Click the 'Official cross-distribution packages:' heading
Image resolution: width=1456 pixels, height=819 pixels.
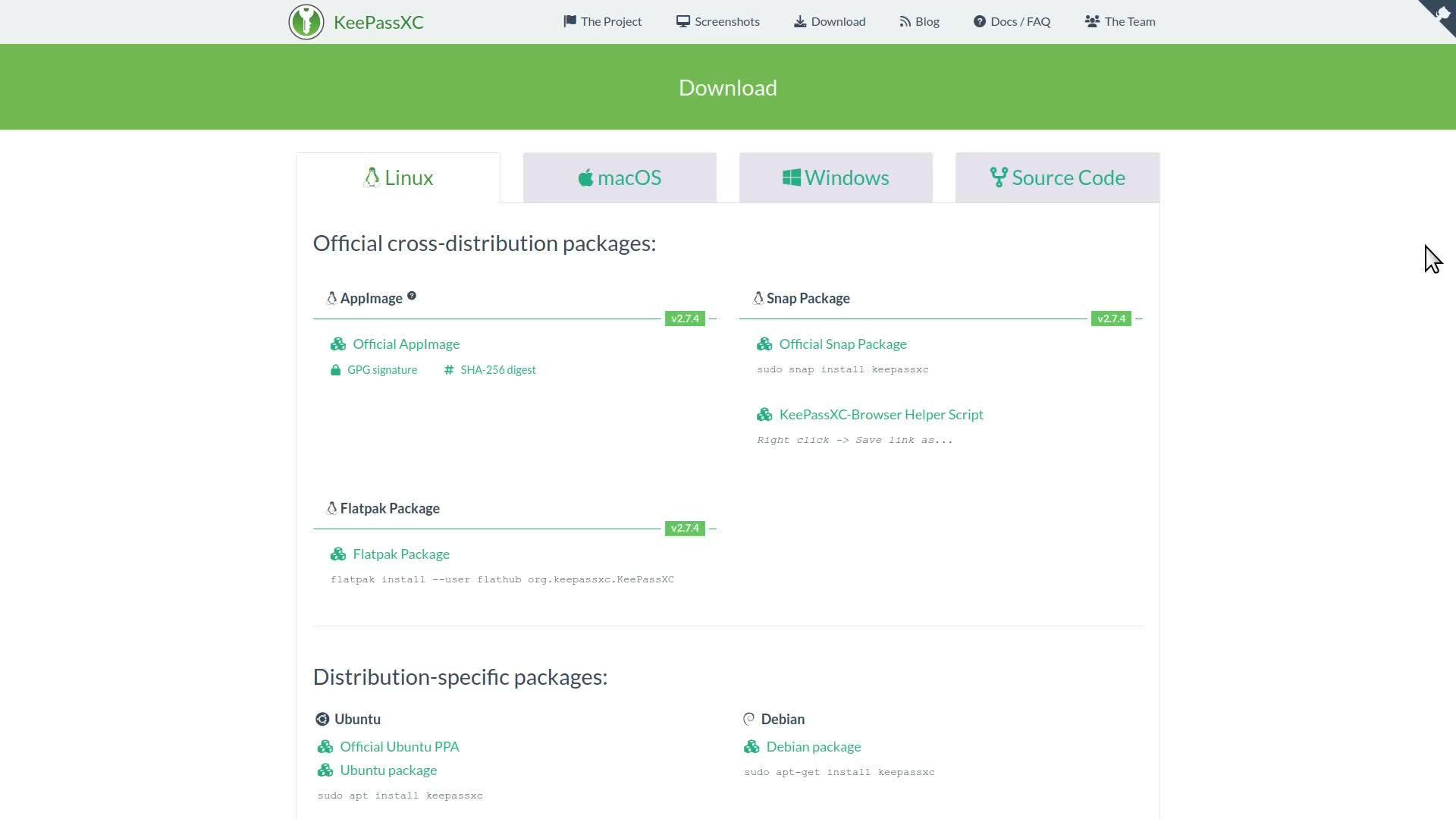pyautogui.click(x=485, y=243)
